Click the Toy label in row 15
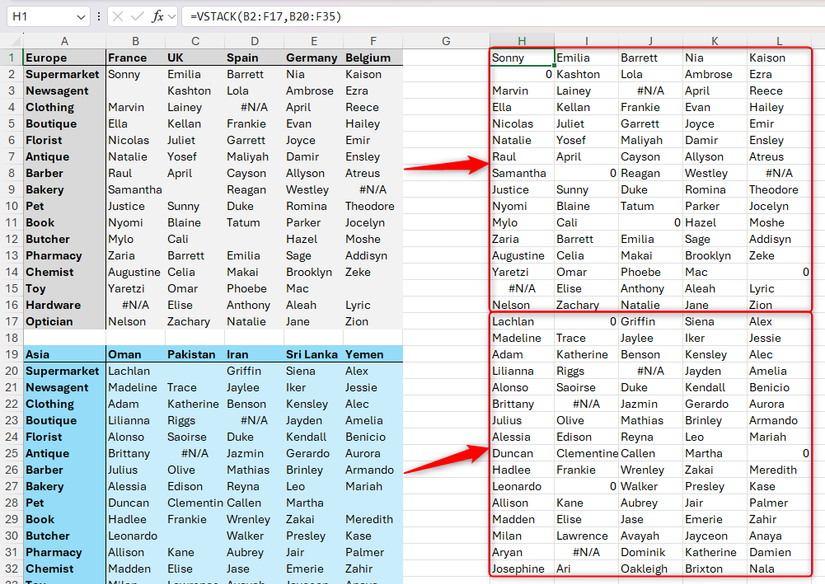This screenshot has height=584, width=825. click(x=64, y=288)
